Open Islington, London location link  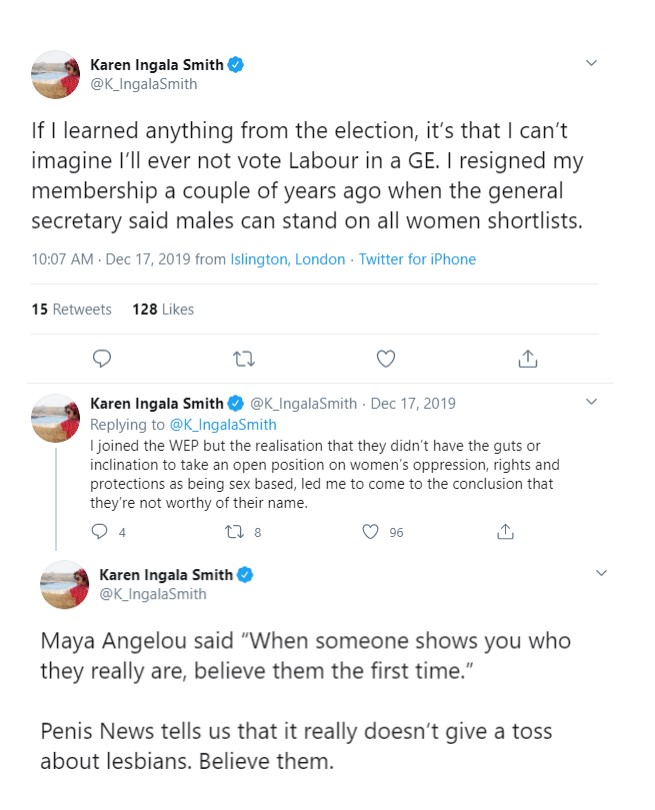288,259
